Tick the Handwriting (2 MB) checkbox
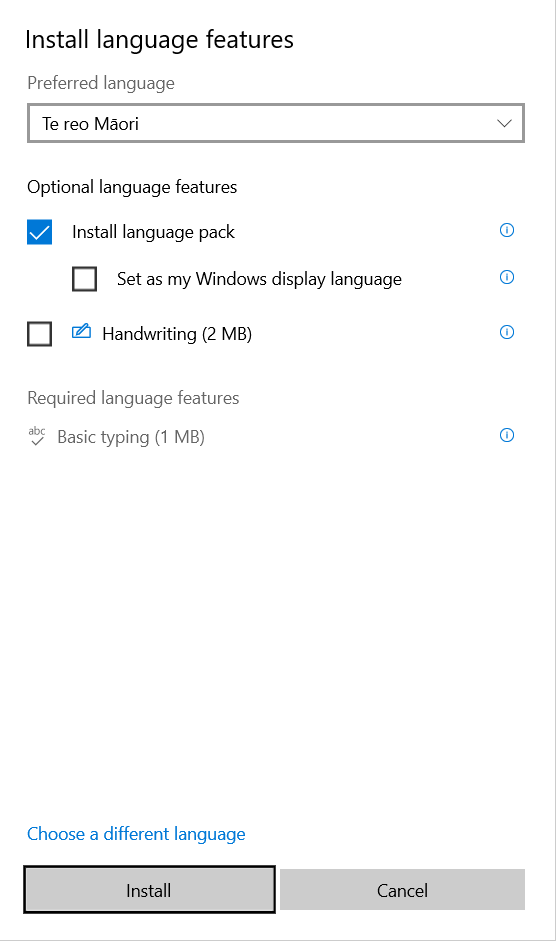The image size is (556, 942). pos(40,334)
